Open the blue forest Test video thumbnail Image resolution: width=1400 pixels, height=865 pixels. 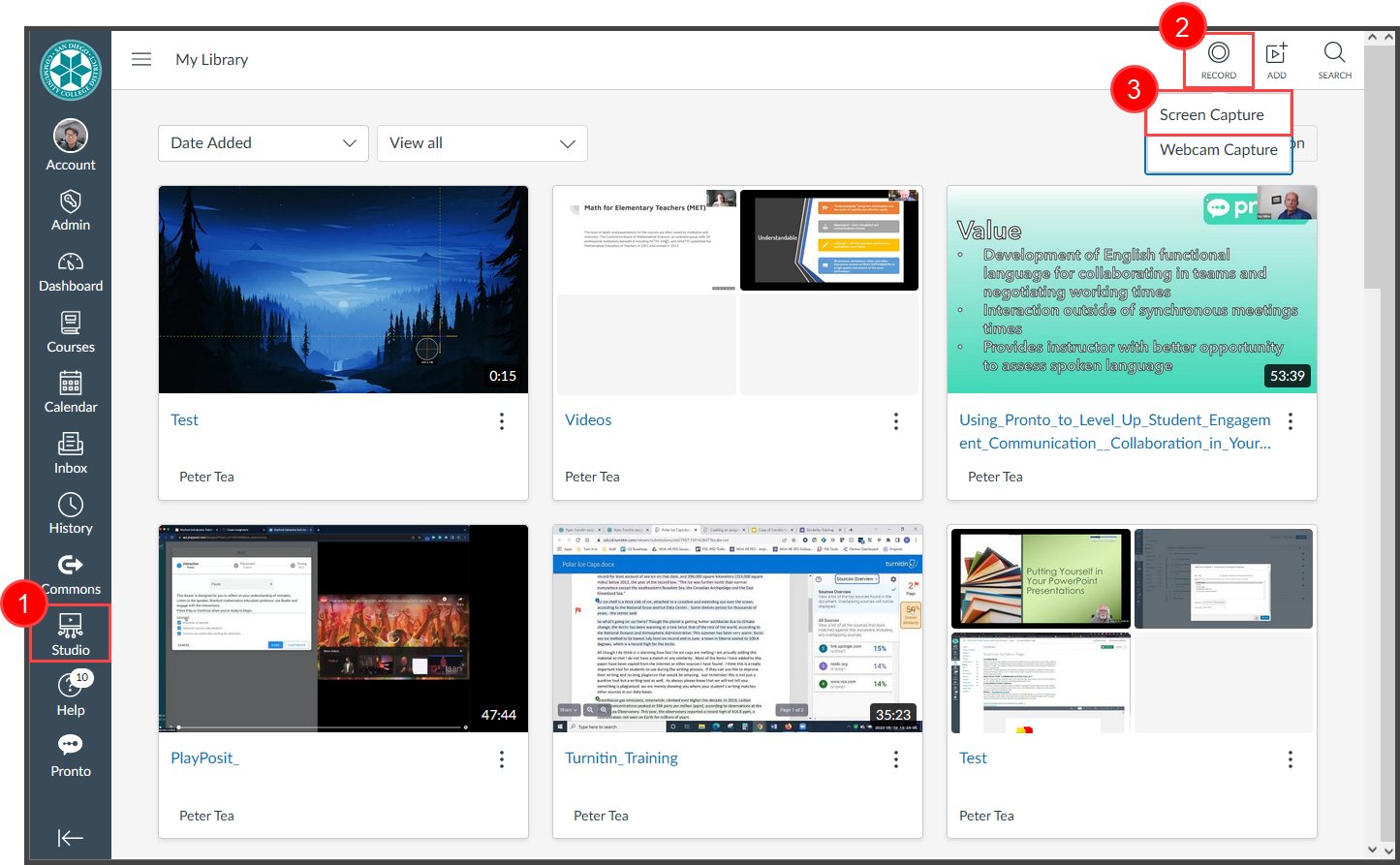[x=343, y=290]
